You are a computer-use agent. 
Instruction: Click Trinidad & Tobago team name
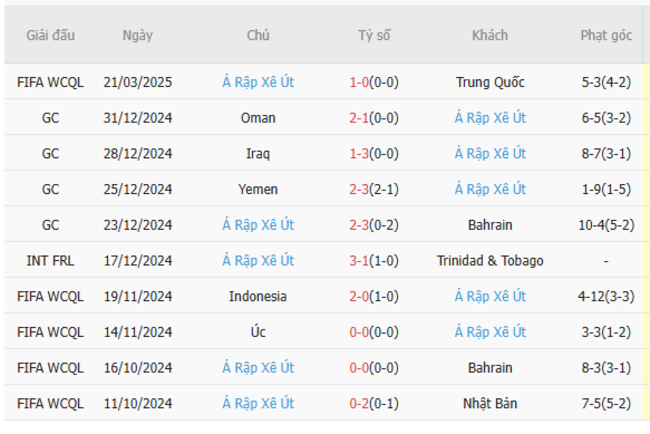click(x=490, y=261)
